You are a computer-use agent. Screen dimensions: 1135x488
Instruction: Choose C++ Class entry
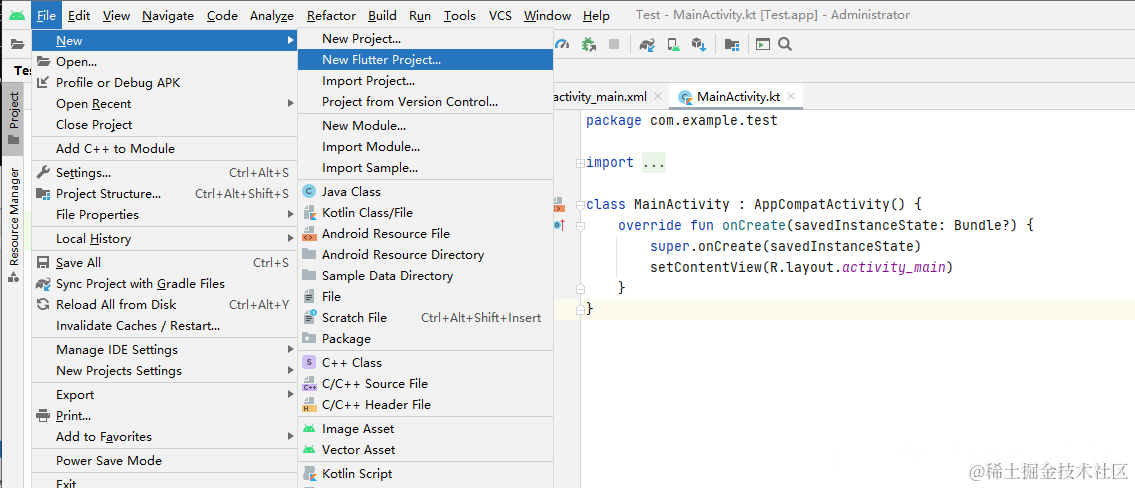[425, 363]
